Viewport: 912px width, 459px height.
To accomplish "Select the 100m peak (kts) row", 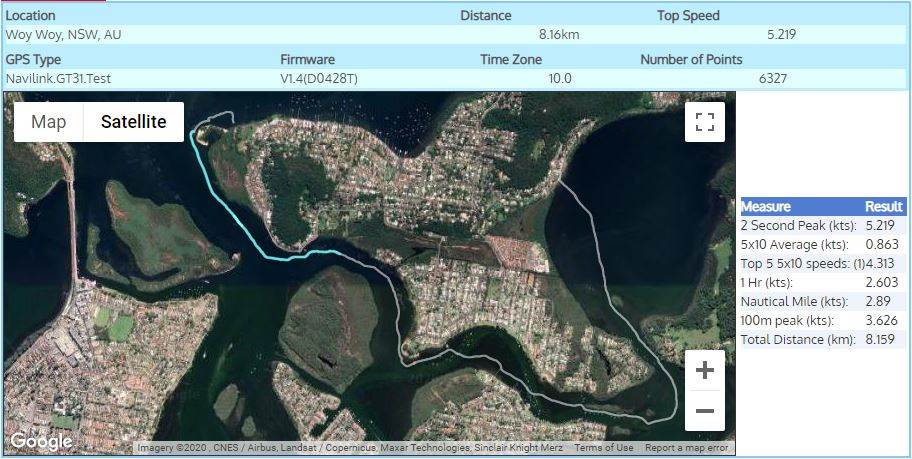I will point(822,320).
